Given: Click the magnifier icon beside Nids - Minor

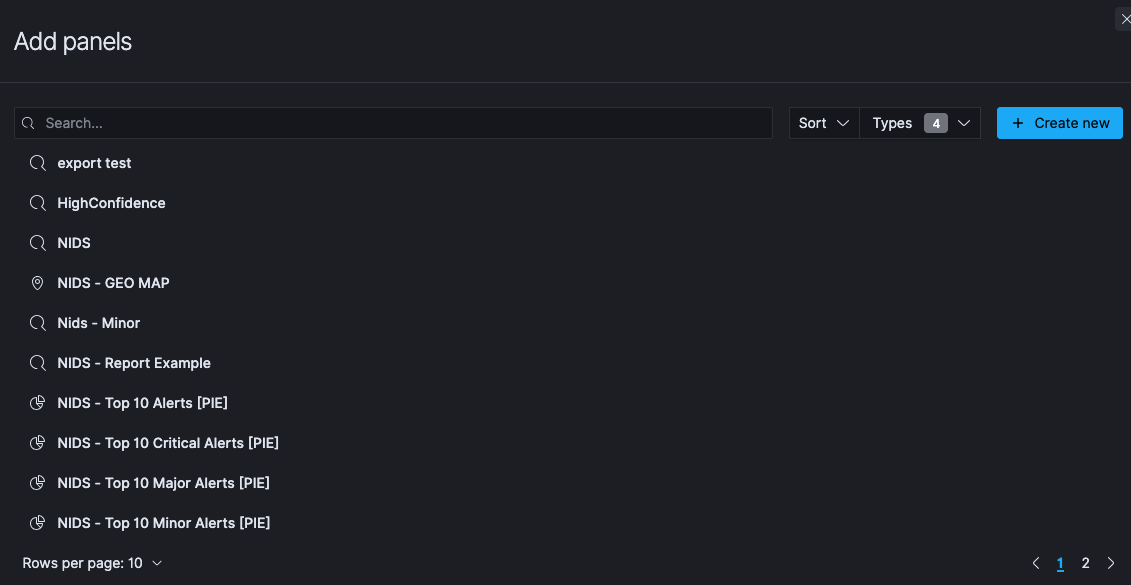Looking at the screenshot, I should pos(38,323).
